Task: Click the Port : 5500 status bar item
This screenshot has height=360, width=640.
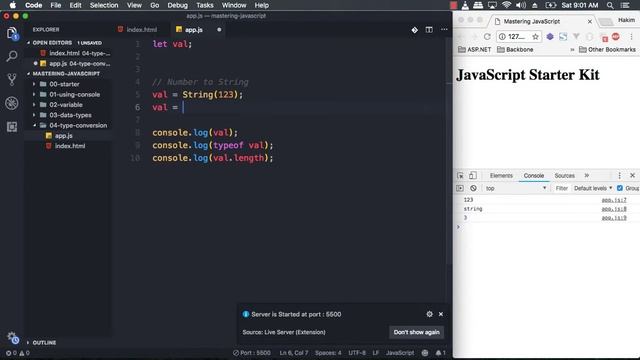Action: click(251, 353)
